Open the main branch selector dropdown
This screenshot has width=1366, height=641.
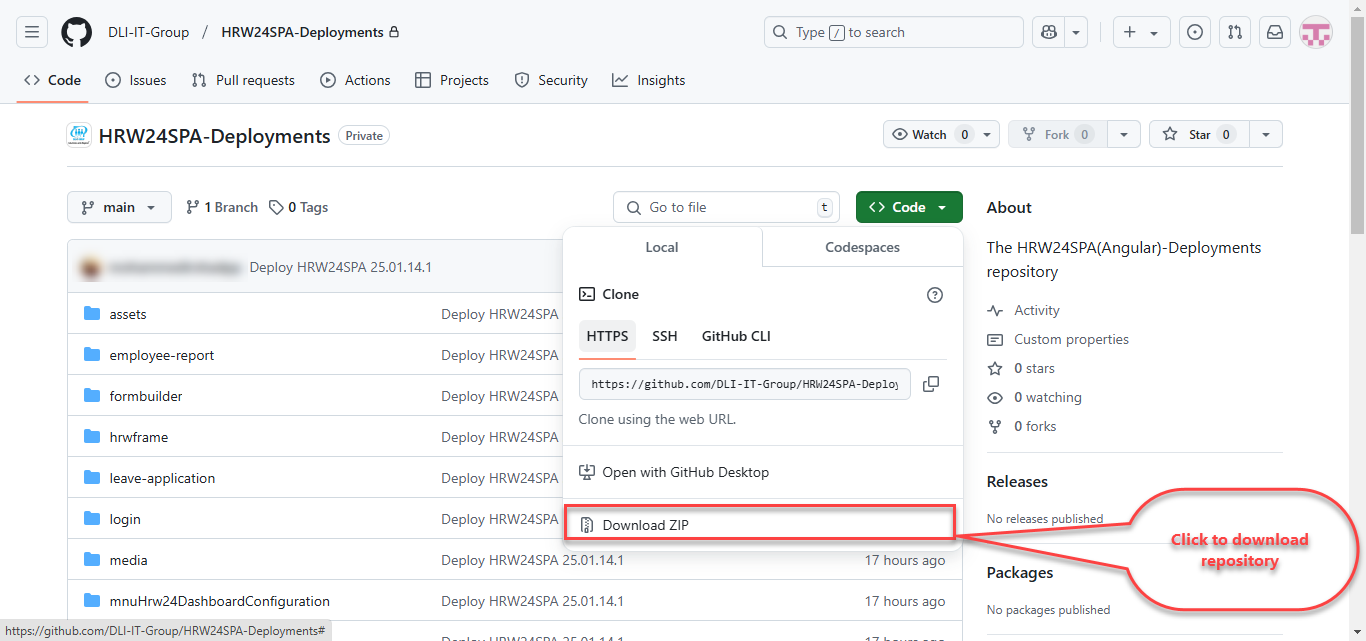[x=118, y=207]
